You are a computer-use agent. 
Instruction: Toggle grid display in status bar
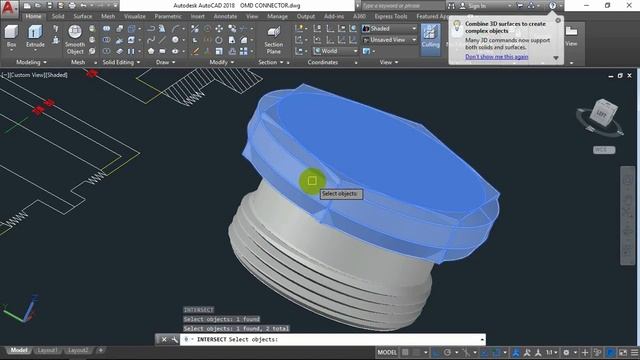(x=405, y=352)
